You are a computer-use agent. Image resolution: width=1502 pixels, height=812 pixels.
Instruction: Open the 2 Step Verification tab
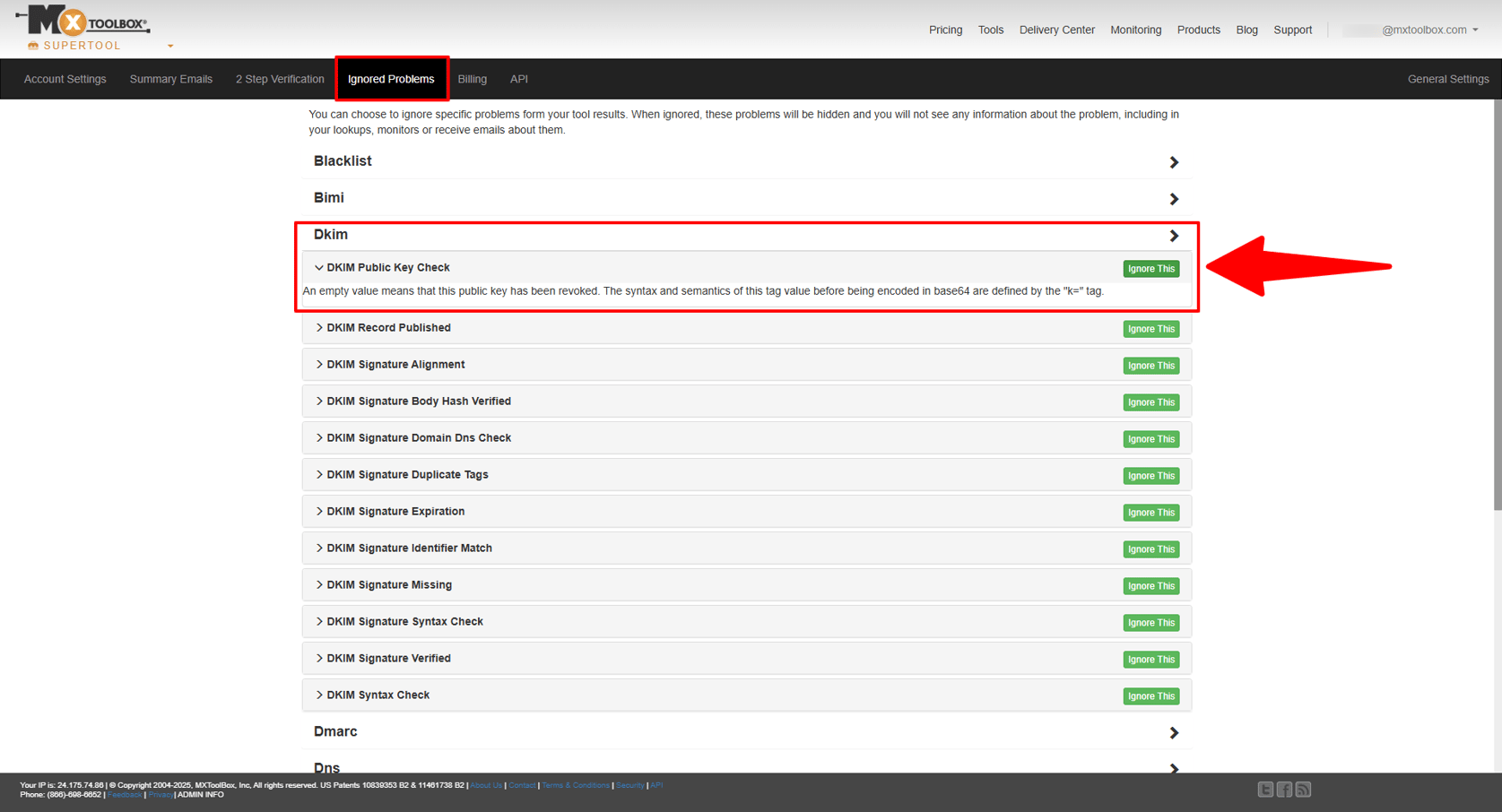tap(280, 79)
